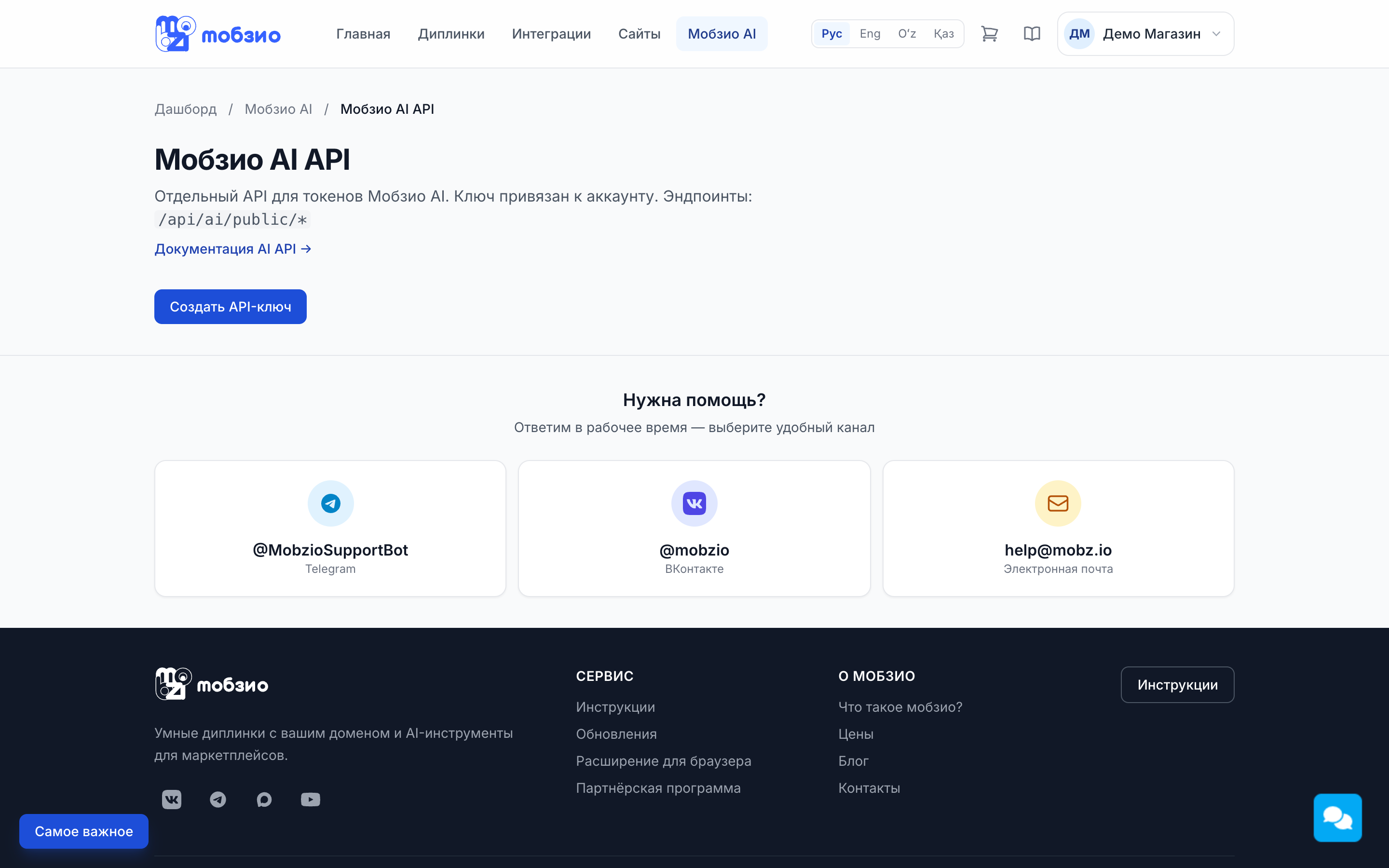Click the /api/ai/public/* endpoint code text
The height and width of the screenshot is (868, 1389).
point(232,219)
